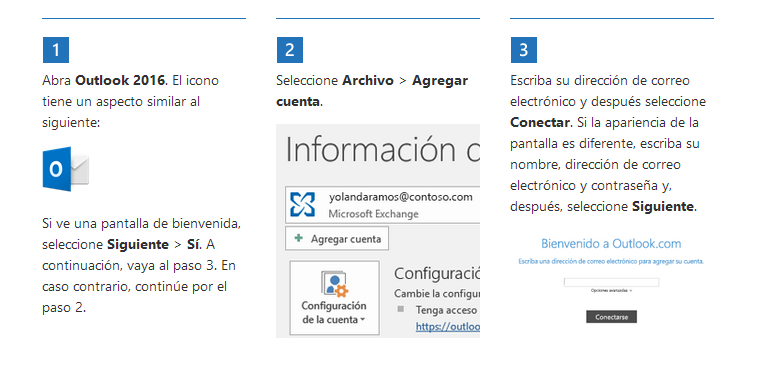
Task: Click the bold word Conectar in step 3
Action: 540,123
